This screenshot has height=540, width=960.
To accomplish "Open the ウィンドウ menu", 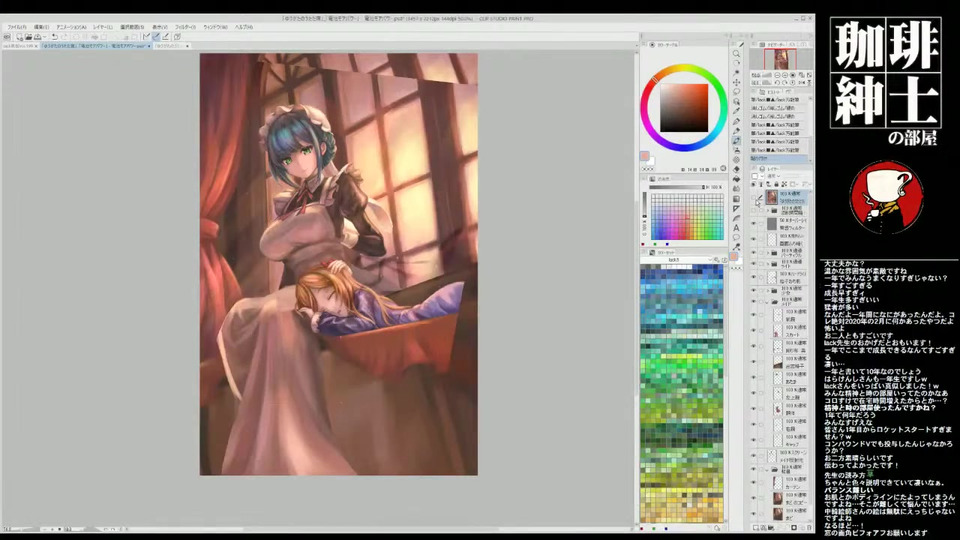I will pos(216,27).
